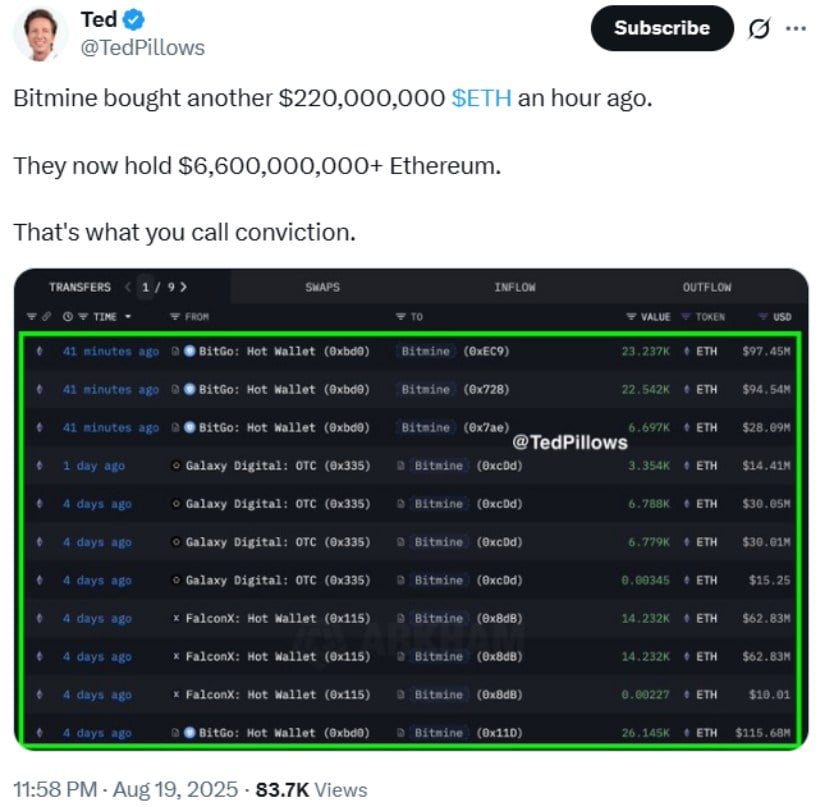Go to previous transfers page with left chevron

(x=127, y=287)
